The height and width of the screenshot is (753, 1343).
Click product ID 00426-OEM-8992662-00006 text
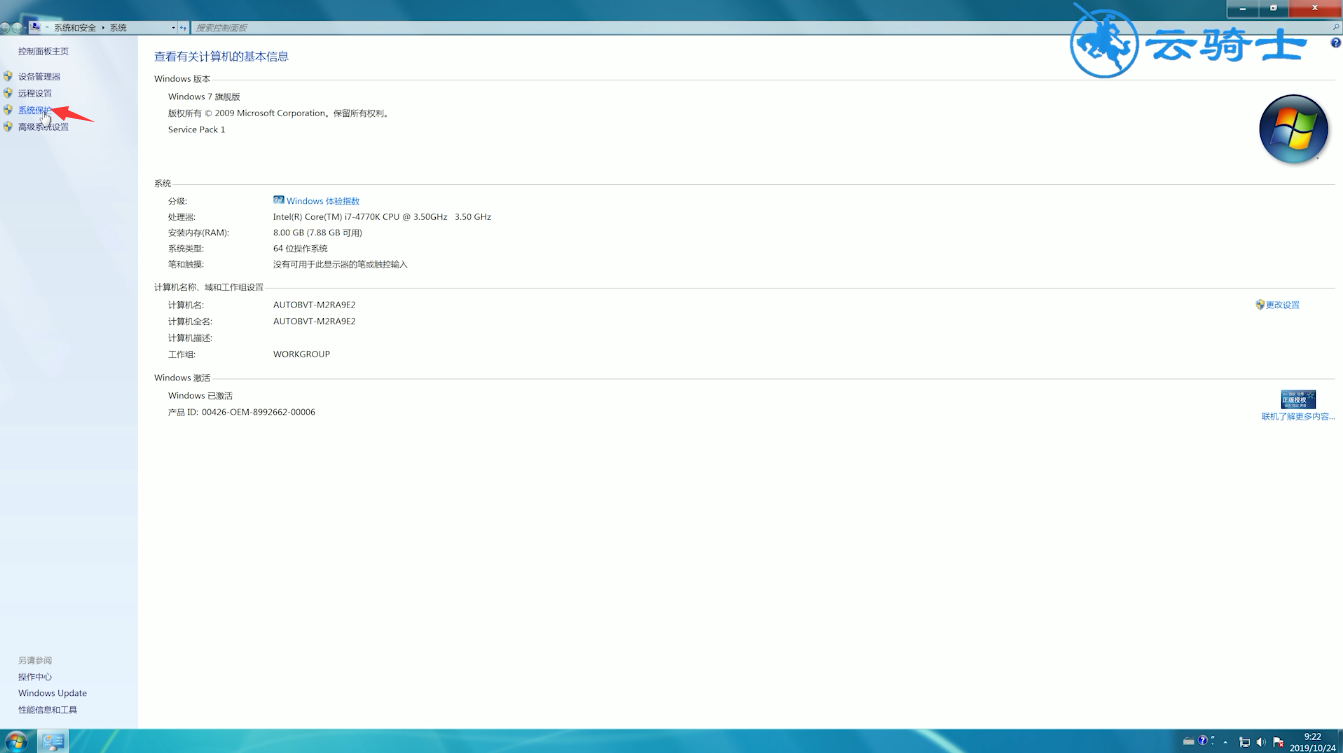[x=258, y=412]
